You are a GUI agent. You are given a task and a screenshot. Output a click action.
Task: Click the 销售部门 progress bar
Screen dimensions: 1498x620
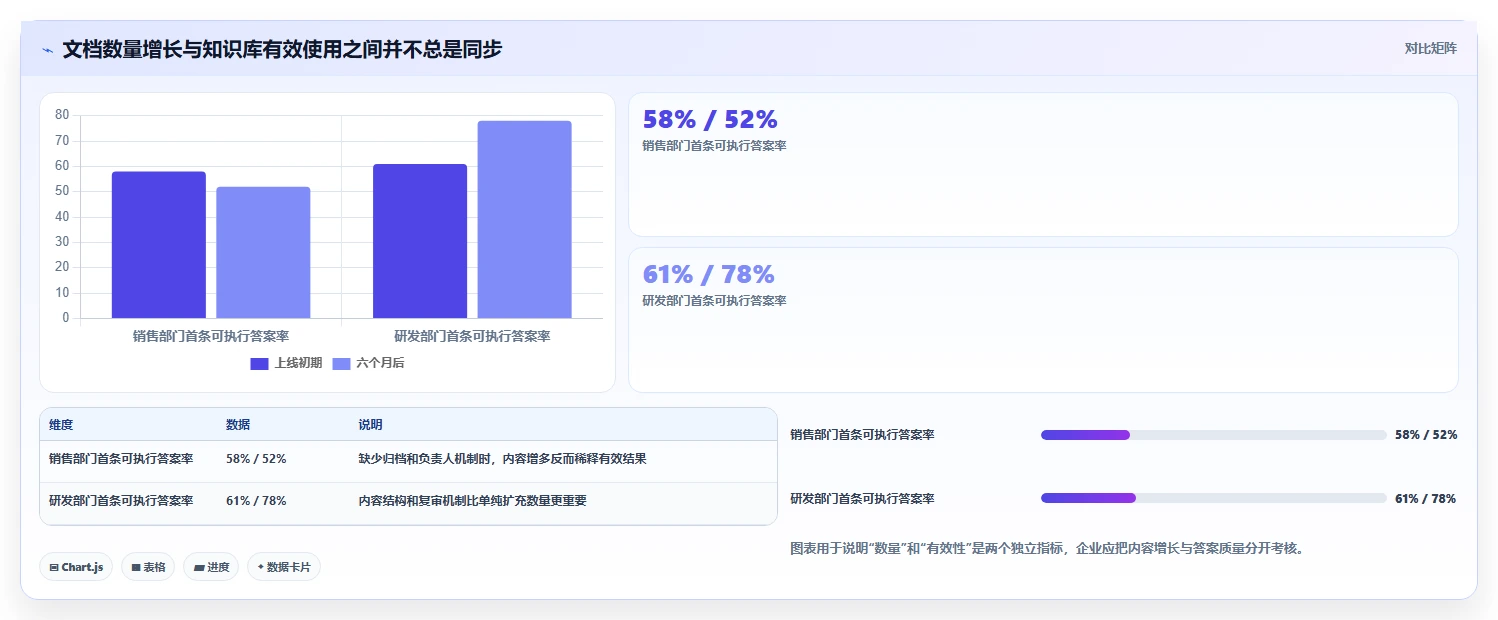click(x=1214, y=435)
